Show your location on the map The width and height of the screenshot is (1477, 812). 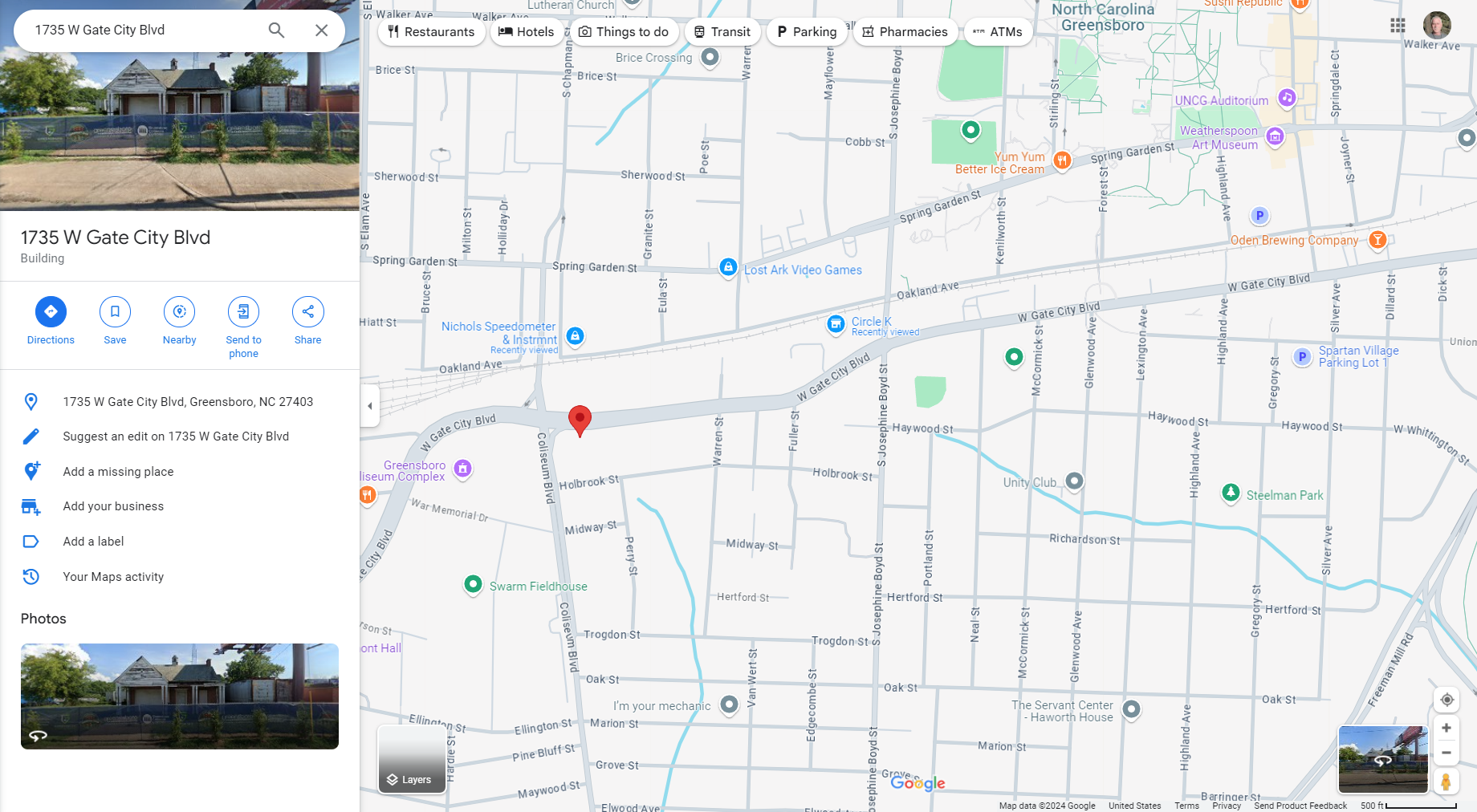coord(1446,700)
